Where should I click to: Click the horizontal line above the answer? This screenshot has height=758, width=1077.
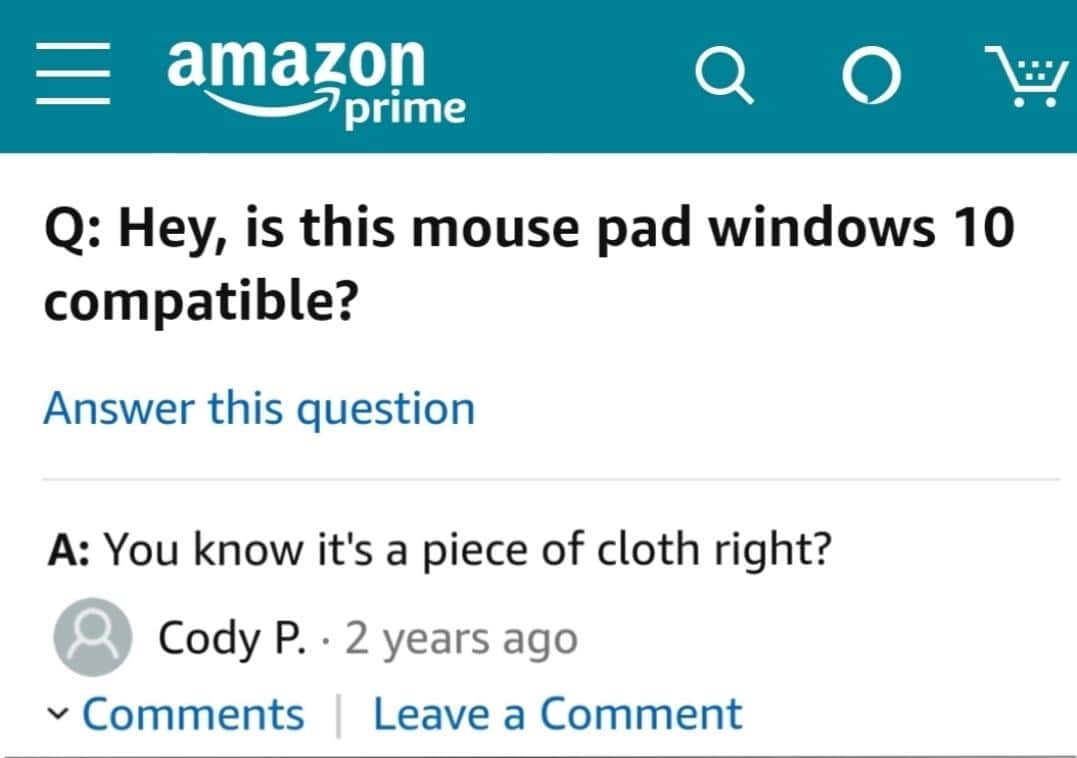coord(550,480)
